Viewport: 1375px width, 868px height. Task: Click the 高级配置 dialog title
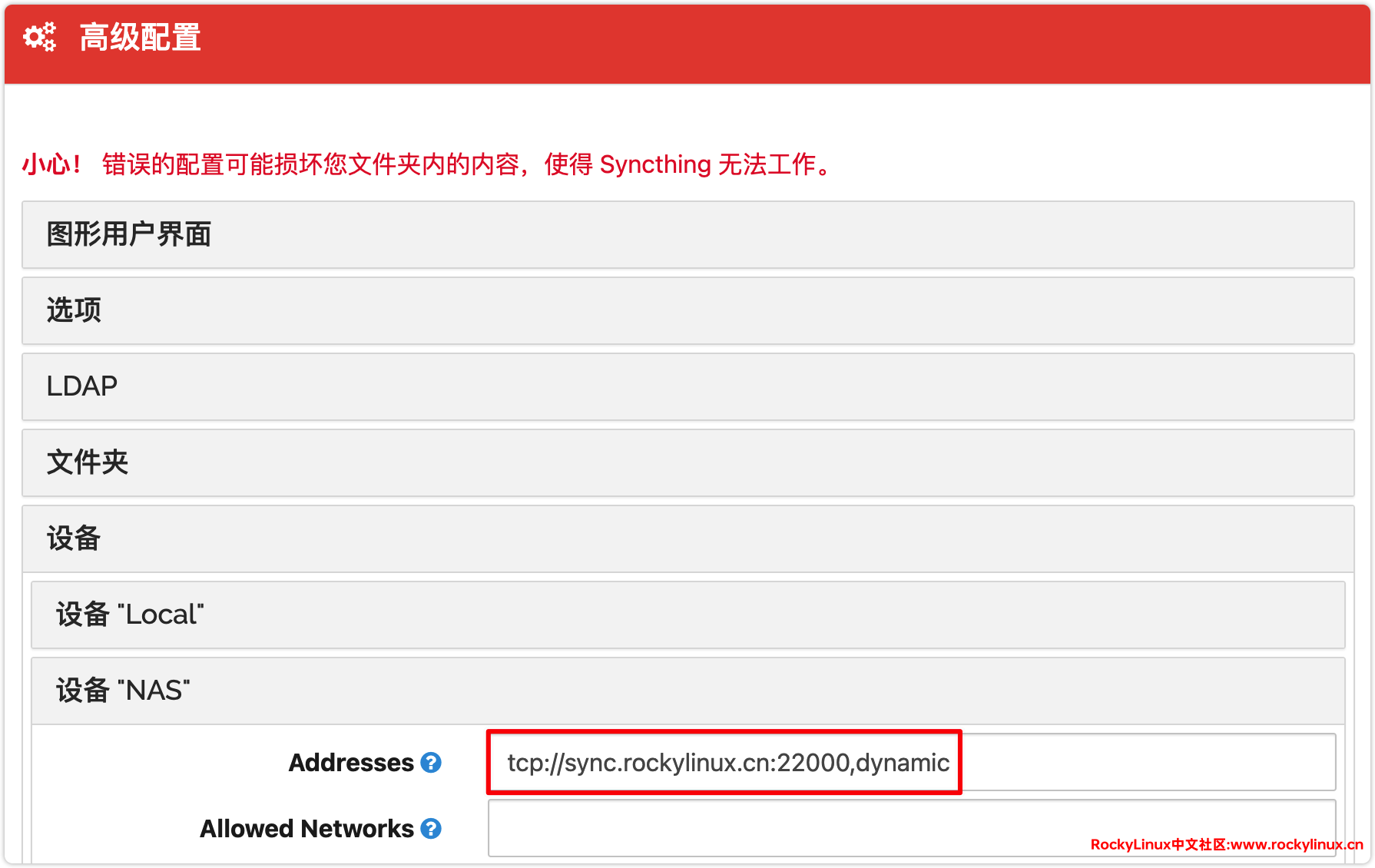point(141,37)
